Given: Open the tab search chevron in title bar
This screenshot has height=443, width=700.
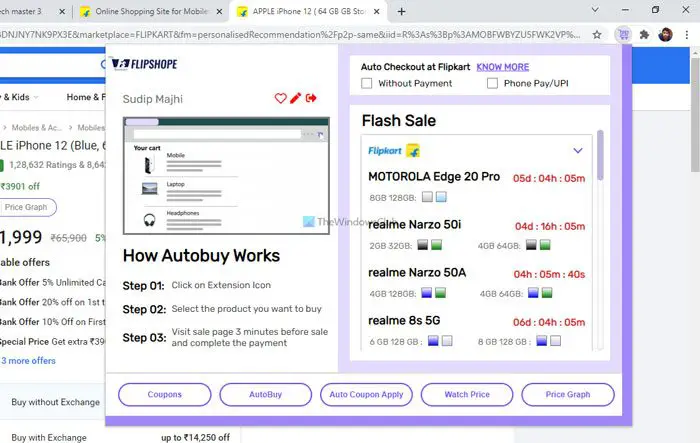Looking at the screenshot, I should [x=595, y=9].
